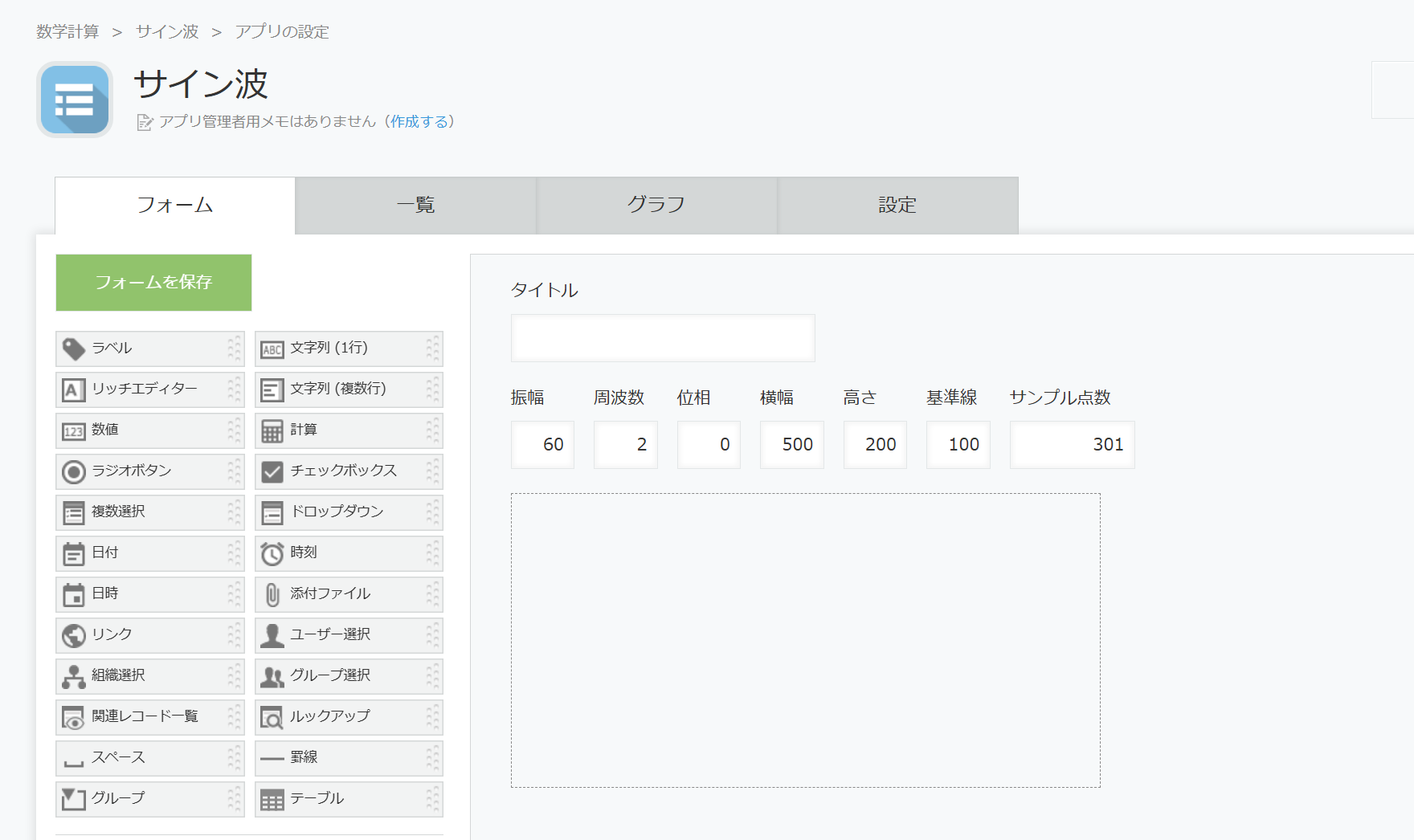This screenshot has width=1414, height=840.
Task: Click the 複数選択 field icon
Action: 74,513
